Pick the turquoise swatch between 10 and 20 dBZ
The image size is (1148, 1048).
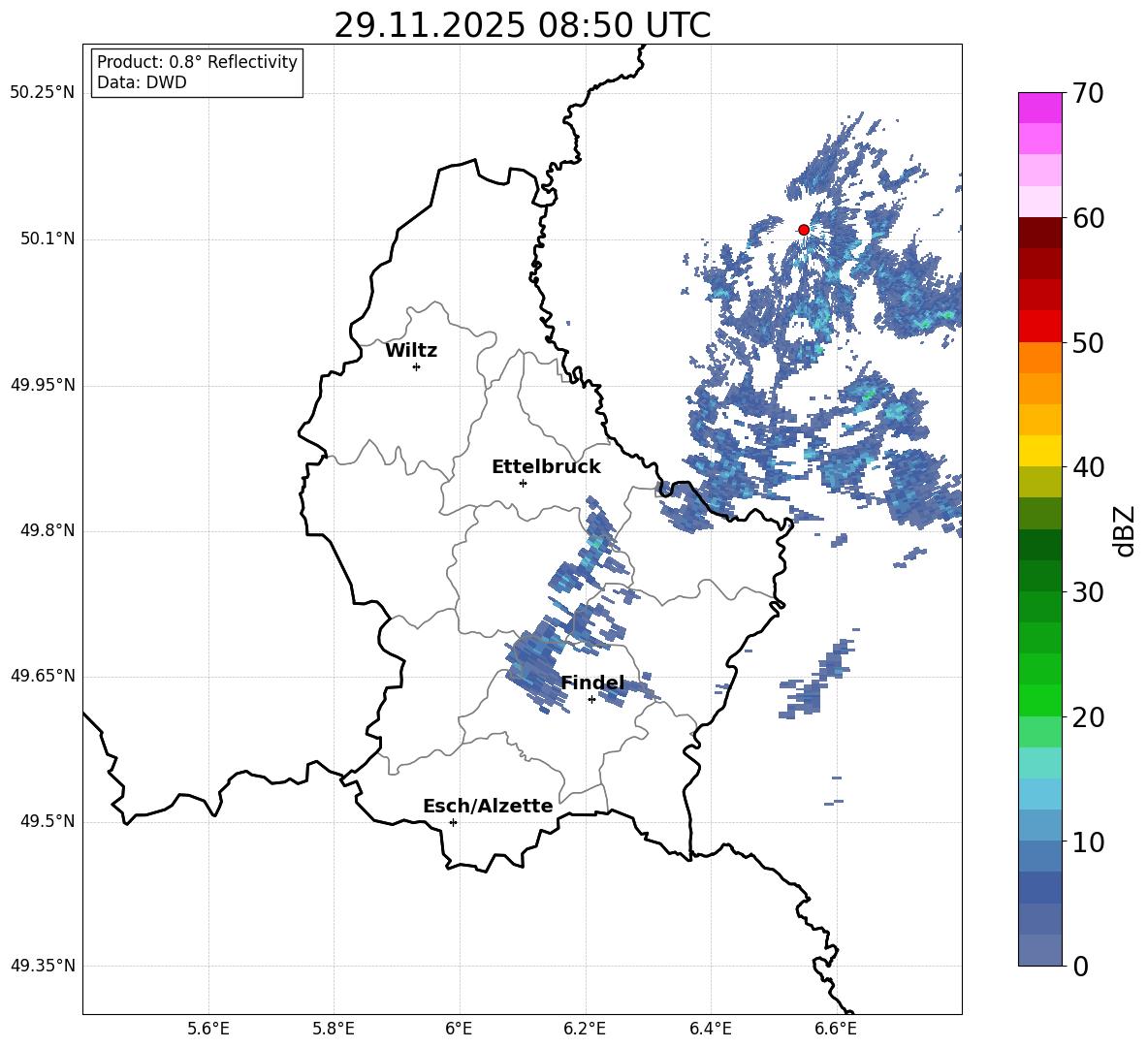click(x=1039, y=763)
